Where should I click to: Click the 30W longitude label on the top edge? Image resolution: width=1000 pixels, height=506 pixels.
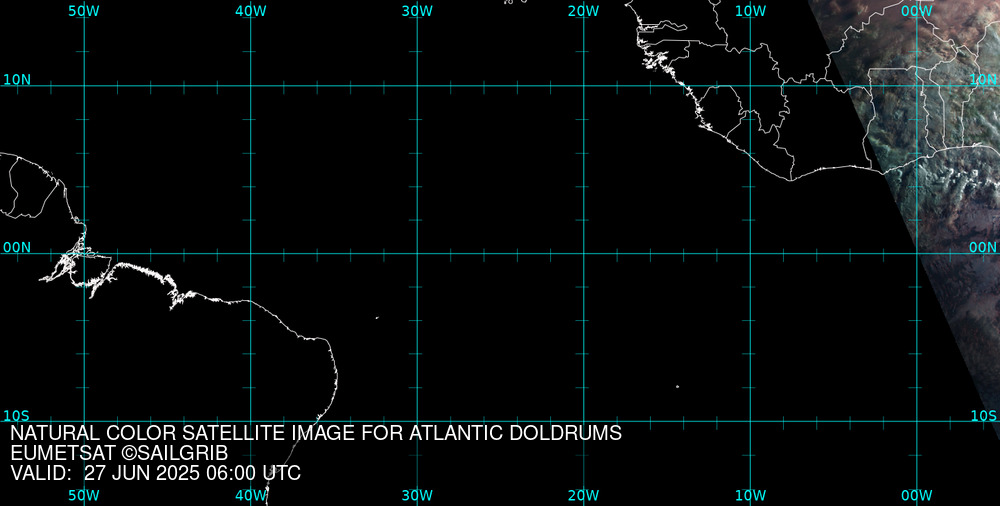tap(417, 11)
